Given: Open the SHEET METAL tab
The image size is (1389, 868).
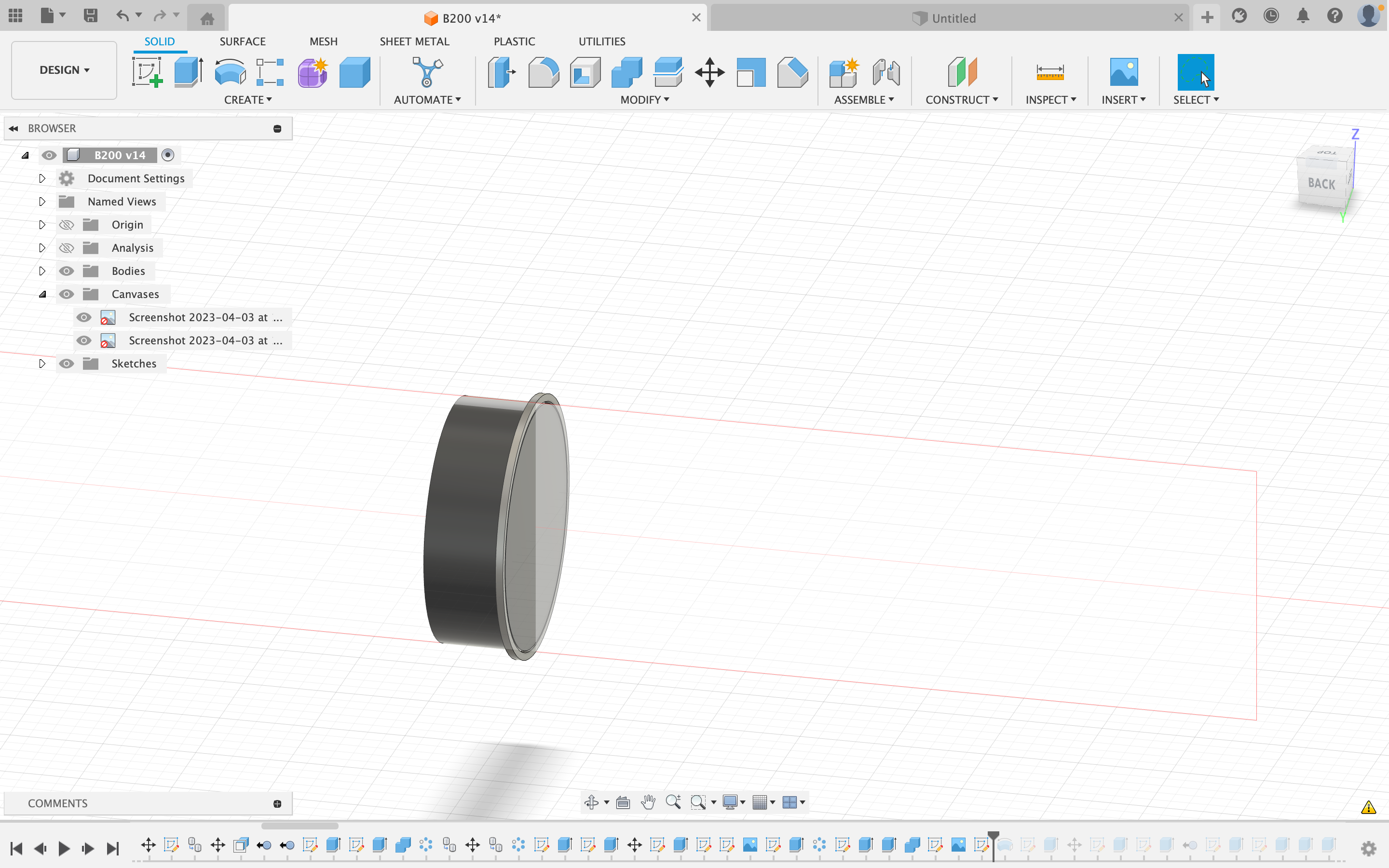Looking at the screenshot, I should [x=414, y=41].
